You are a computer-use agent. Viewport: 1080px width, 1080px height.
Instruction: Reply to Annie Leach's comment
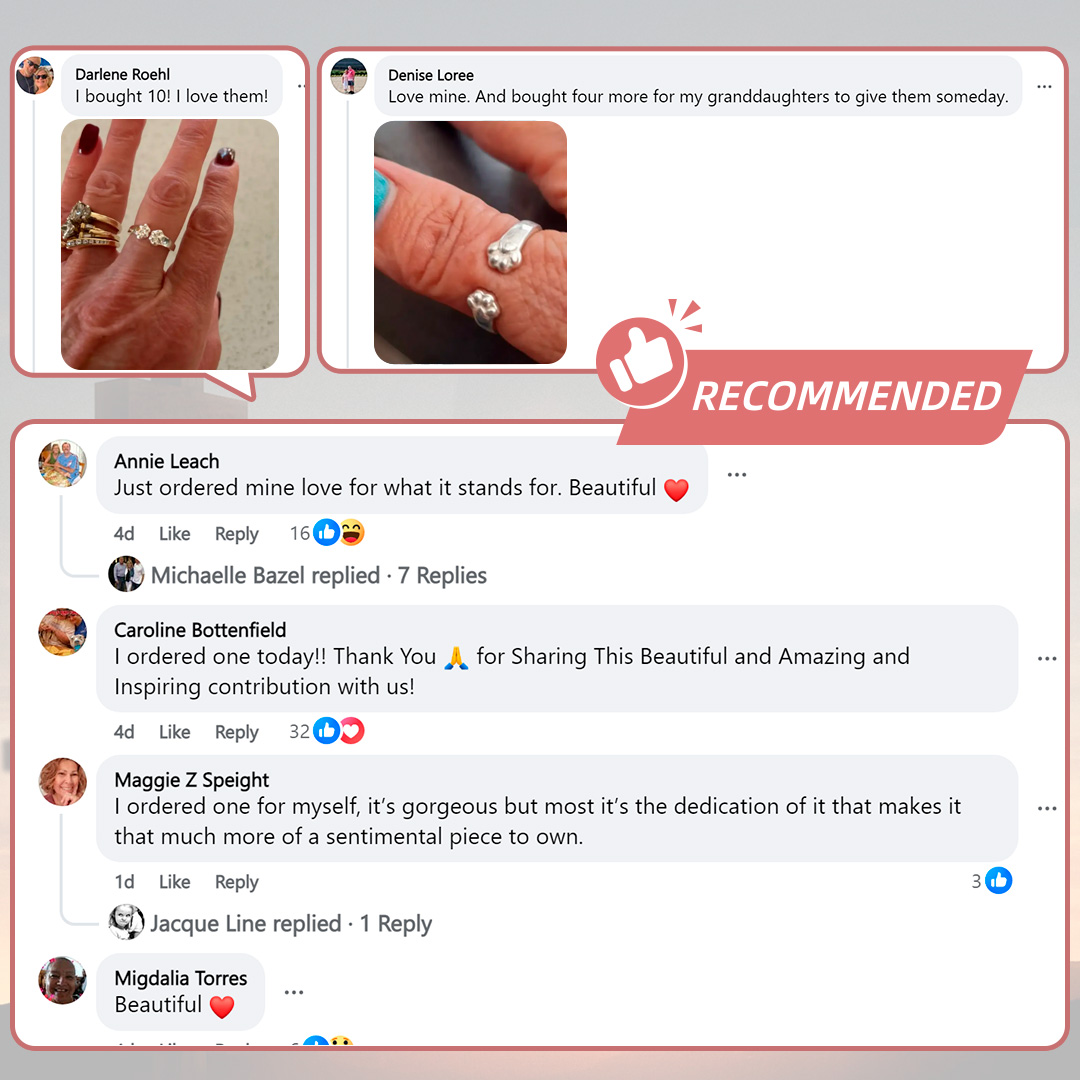tap(237, 534)
